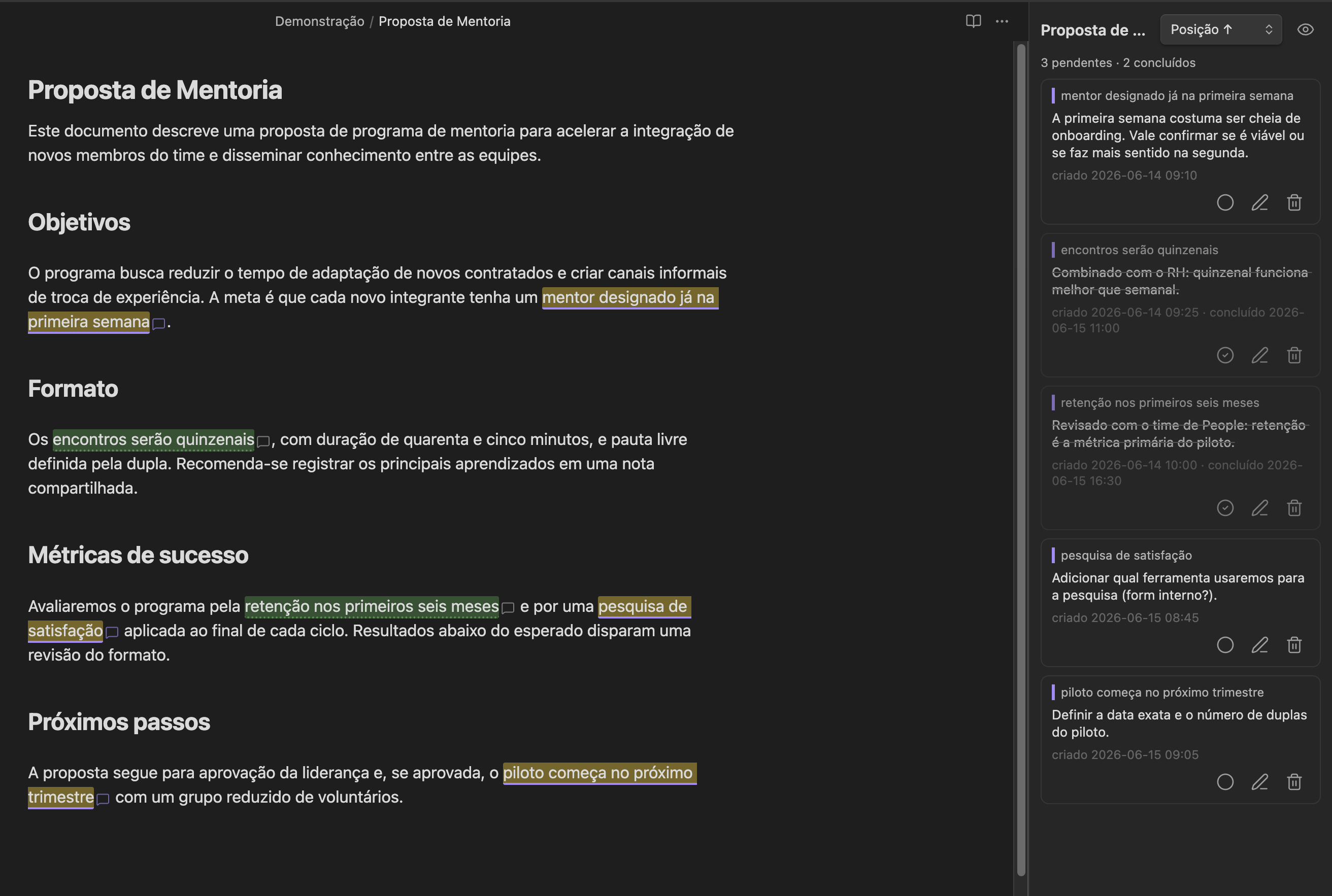This screenshot has height=896, width=1332.
Task: Reopen the 'encontros serão quinzenais' completed comment
Action: pos(1225,355)
